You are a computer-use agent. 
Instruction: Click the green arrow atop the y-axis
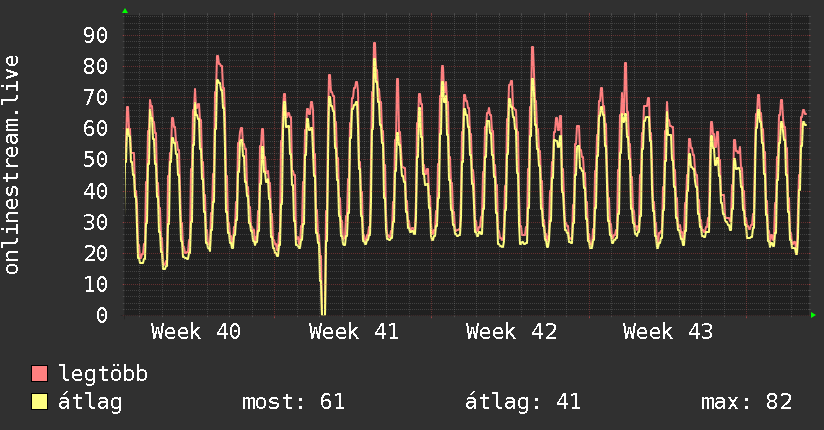click(x=125, y=11)
